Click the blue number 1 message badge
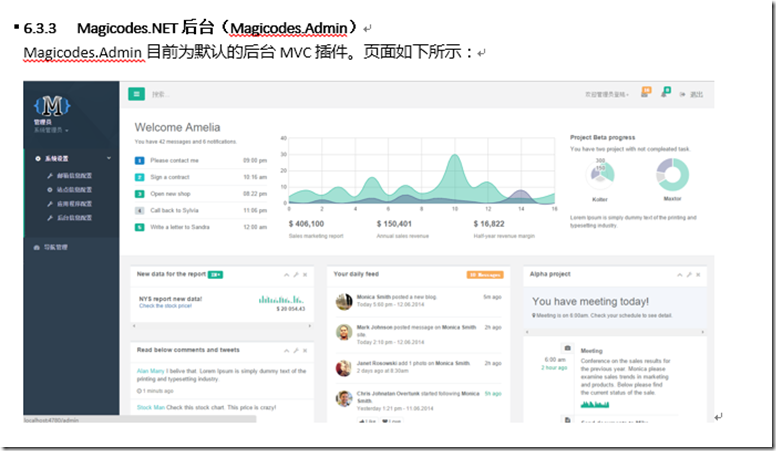The image size is (776, 451). click(x=140, y=160)
